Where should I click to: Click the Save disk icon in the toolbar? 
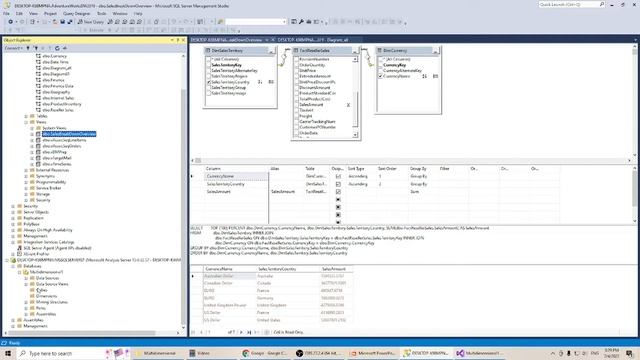(62, 22)
